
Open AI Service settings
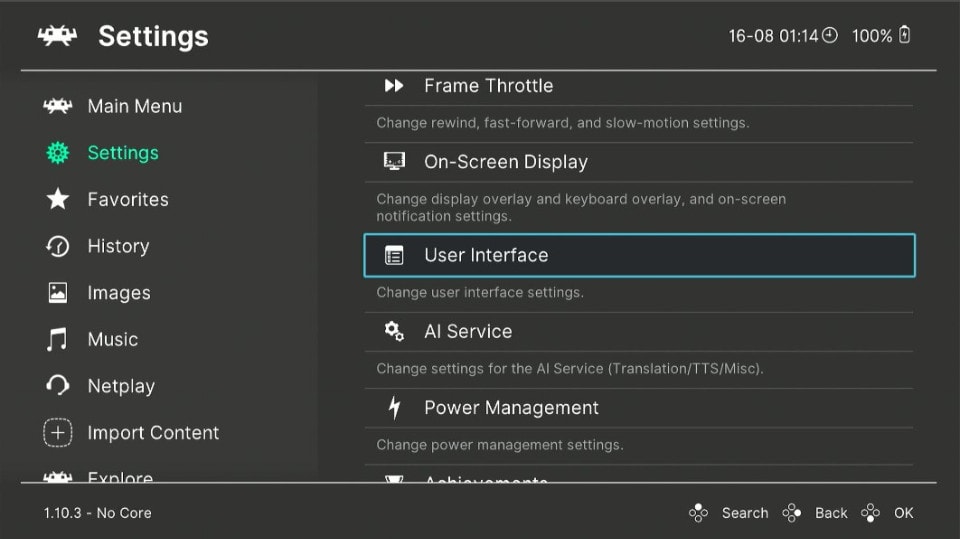tap(639, 331)
